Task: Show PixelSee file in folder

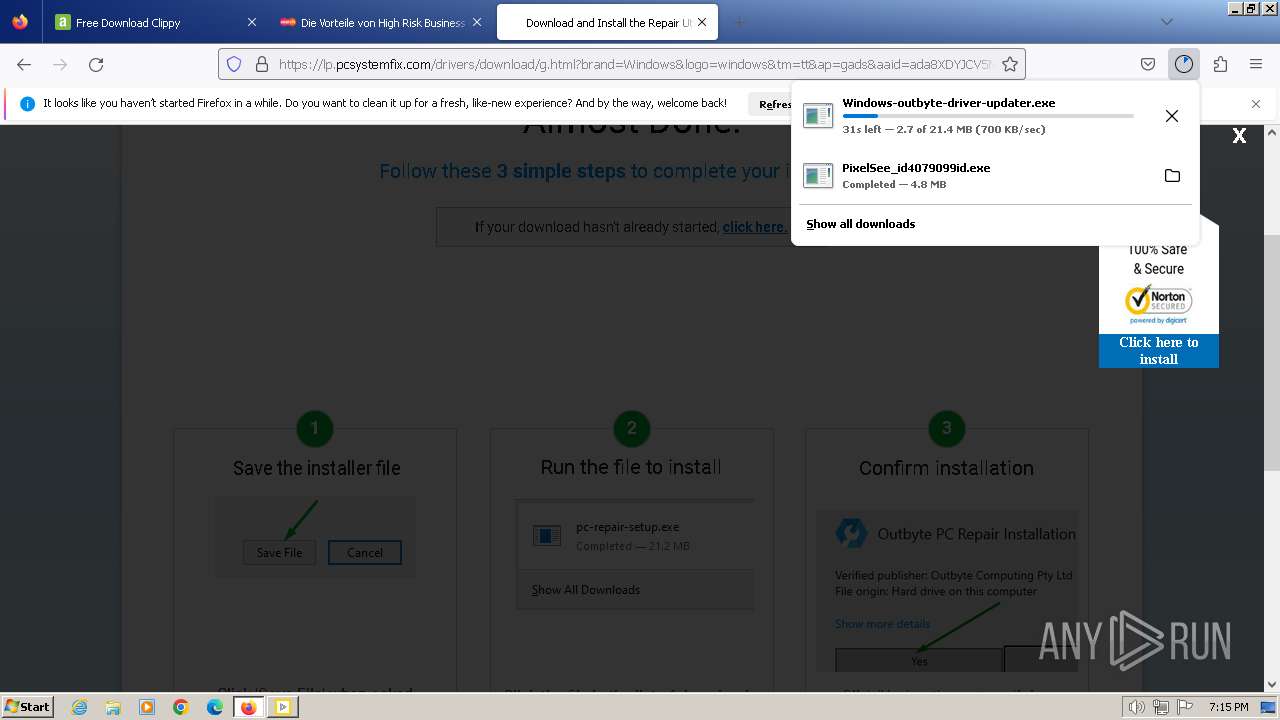Action: click(1172, 176)
